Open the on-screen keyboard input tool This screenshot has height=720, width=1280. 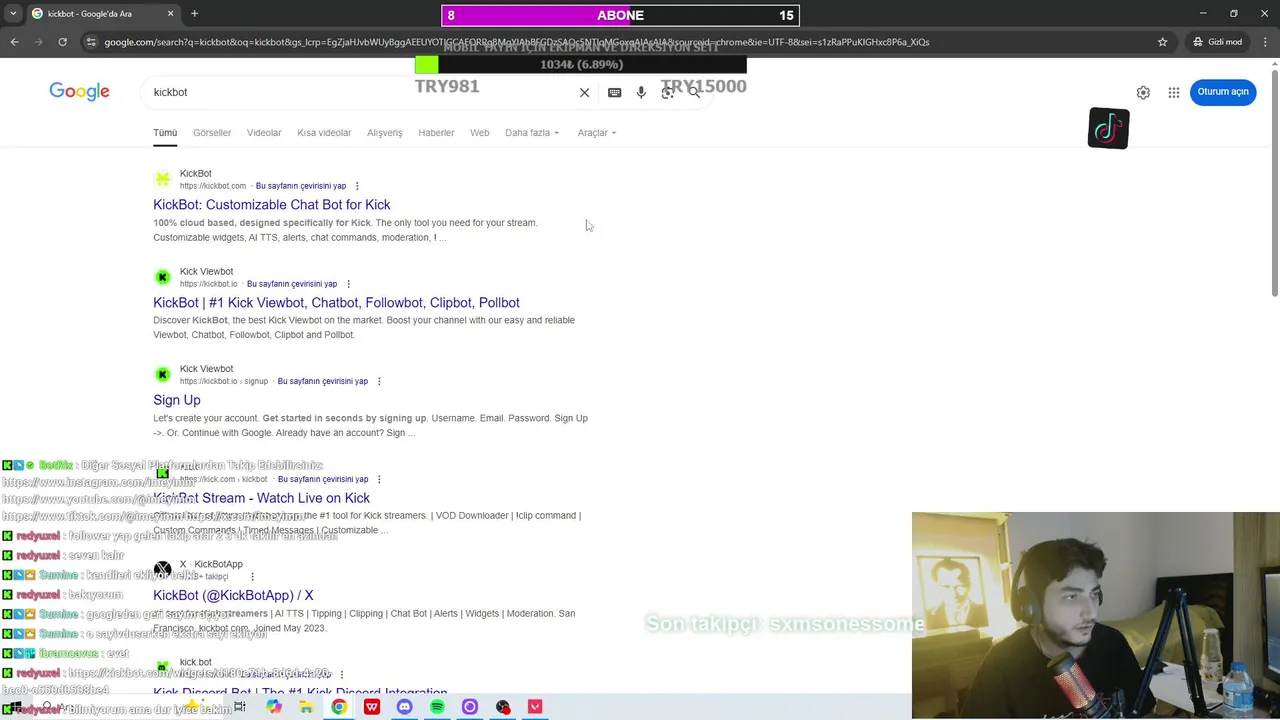614,92
